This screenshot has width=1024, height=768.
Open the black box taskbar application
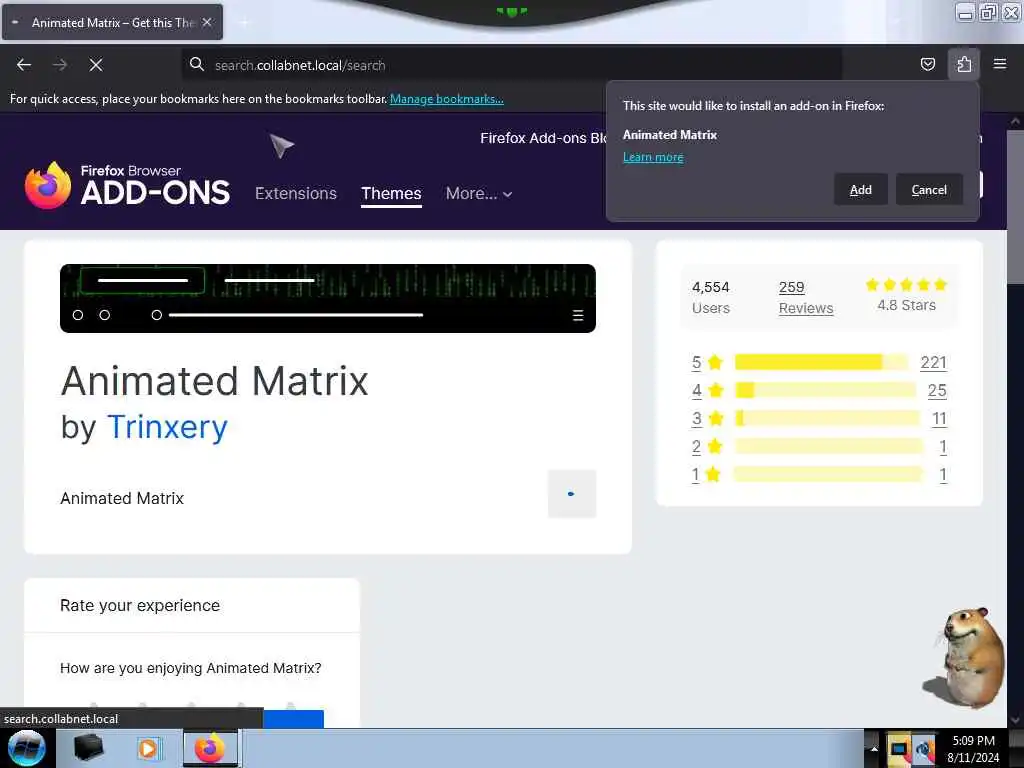point(89,748)
